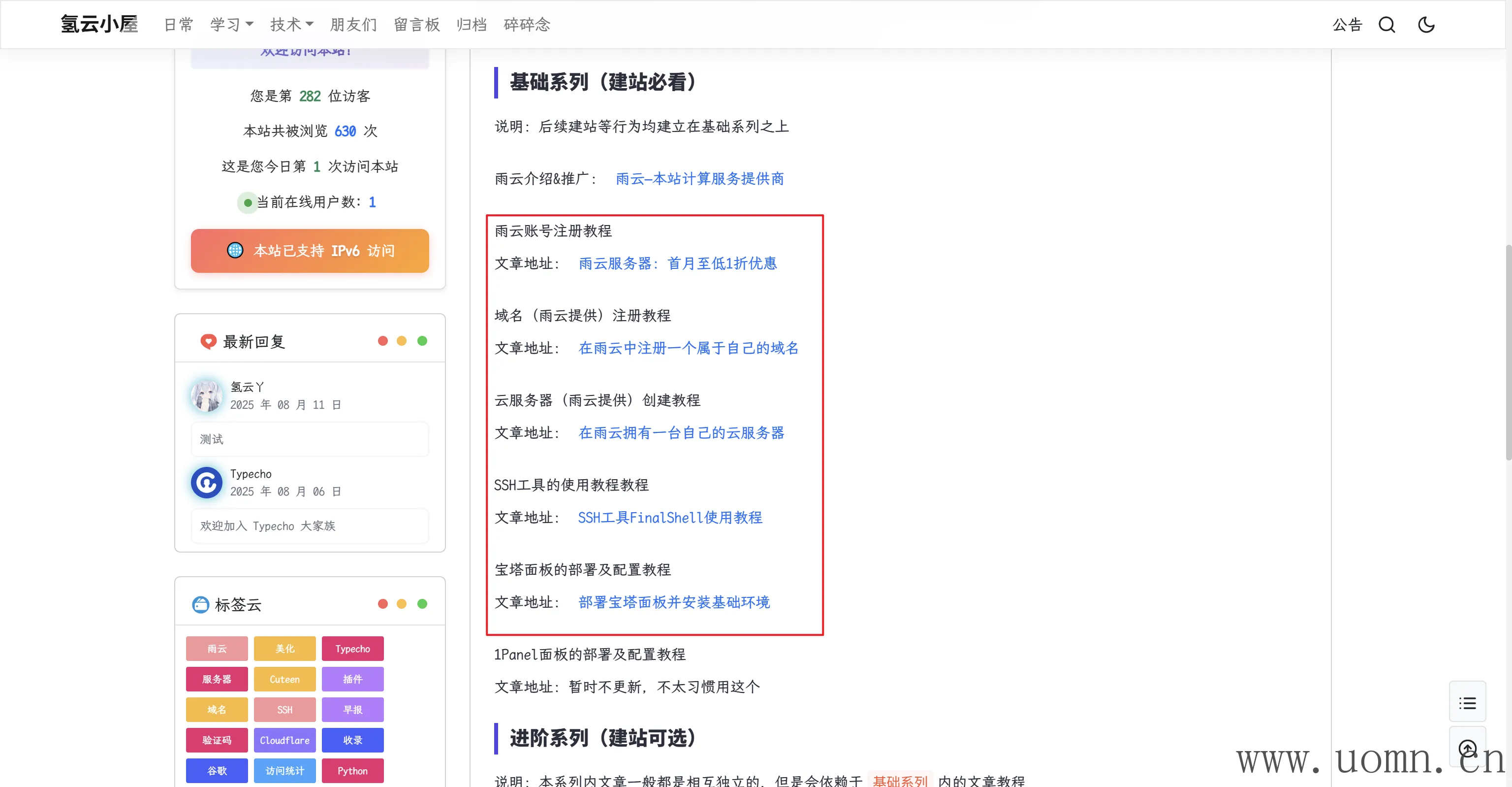Click the red dot in 最新回复 header
Image resolution: width=1512 pixels, height=787 pixels.
click(x=383, y=341)
